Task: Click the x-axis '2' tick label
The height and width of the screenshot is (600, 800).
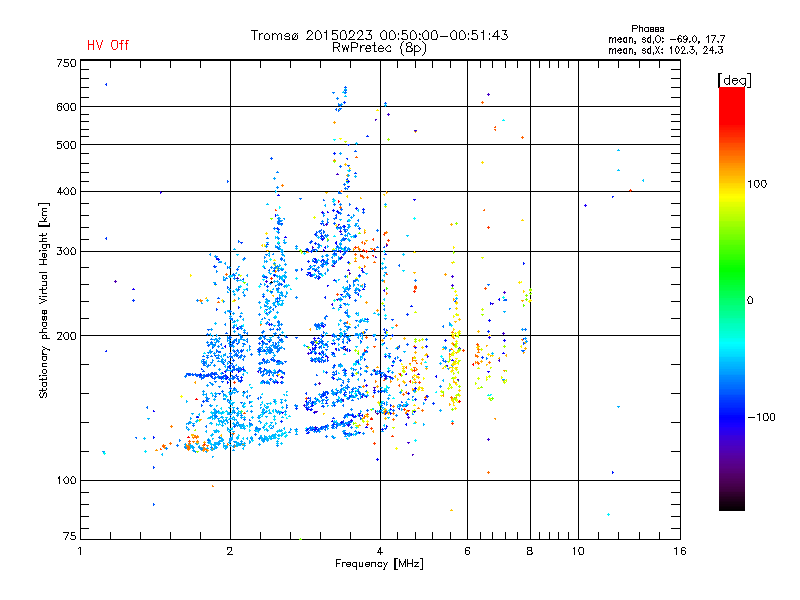Action: (230, 551)
